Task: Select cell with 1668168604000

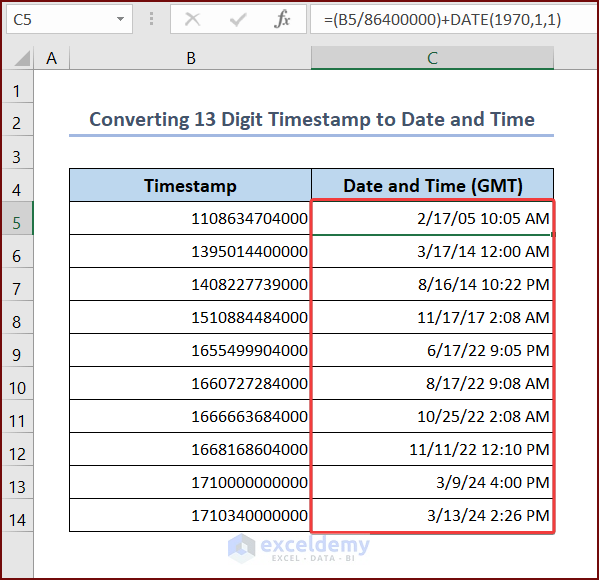Action: tap(190, 449)
